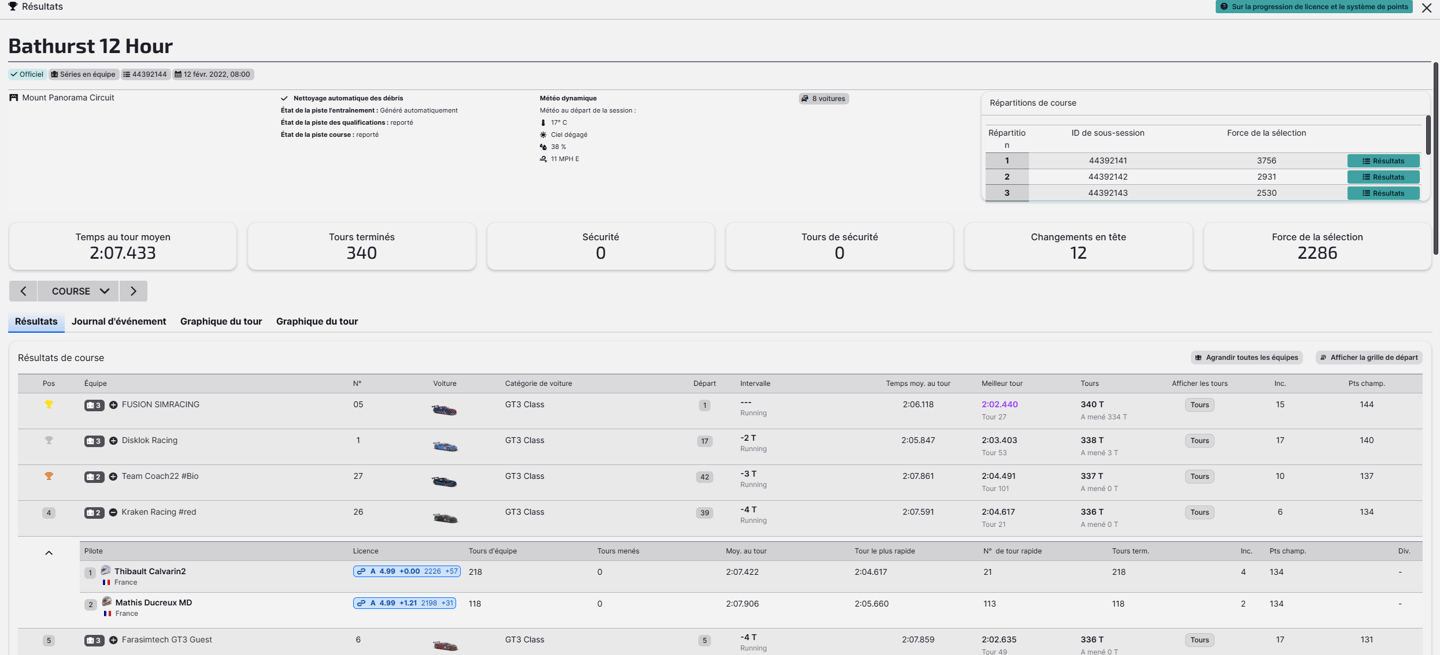
Task: Click the driver name Thibault Calvarin2
Action: 150,572
